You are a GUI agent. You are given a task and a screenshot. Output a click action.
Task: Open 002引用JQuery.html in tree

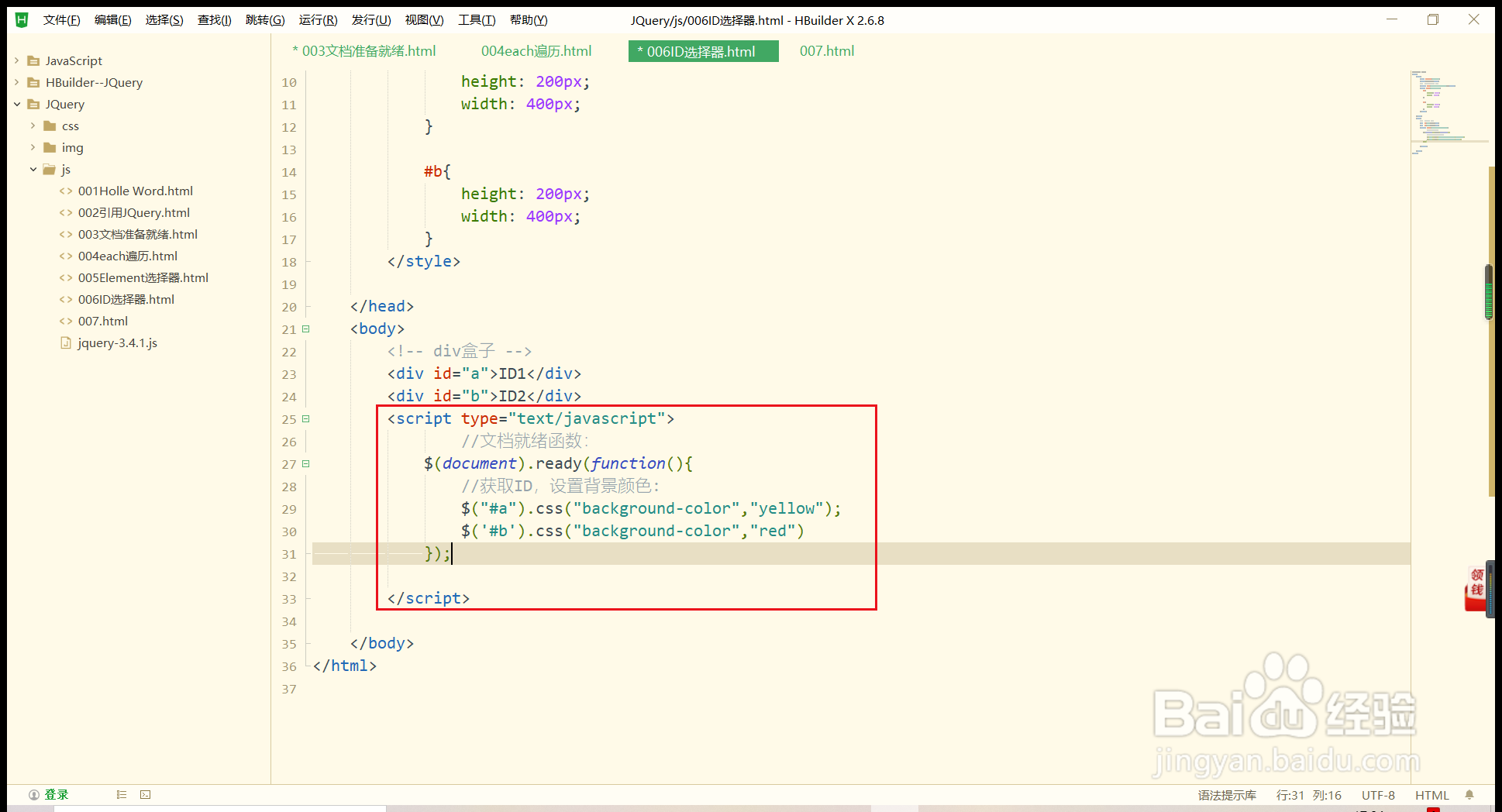point(133,212)
